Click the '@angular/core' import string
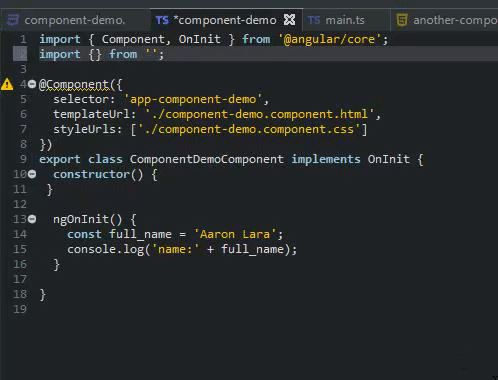This screenshot has height=380, width=498. (x=330, y=39)
